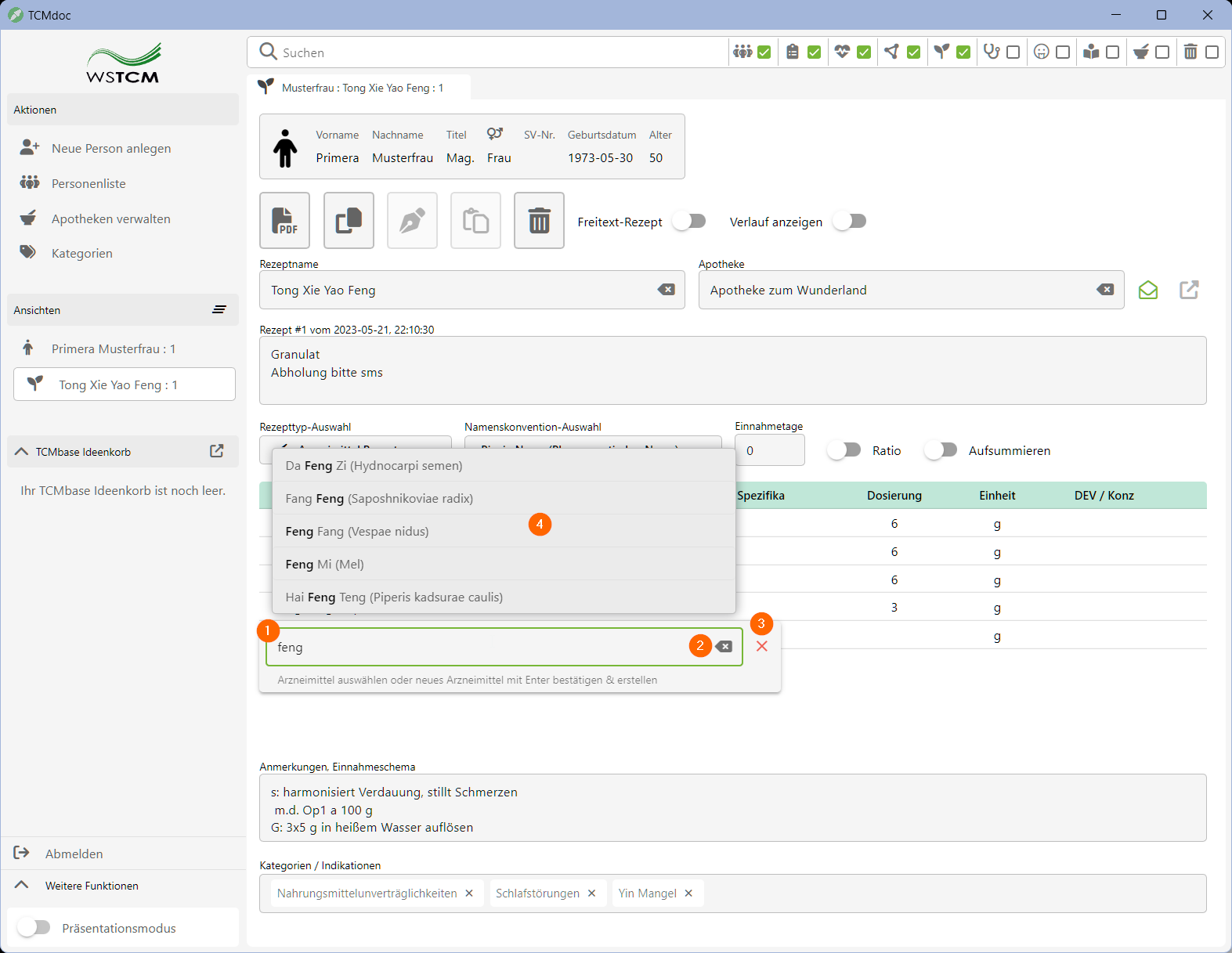Click the duplicate recipe icon button
1232x953 pixels.
[349, 221]
